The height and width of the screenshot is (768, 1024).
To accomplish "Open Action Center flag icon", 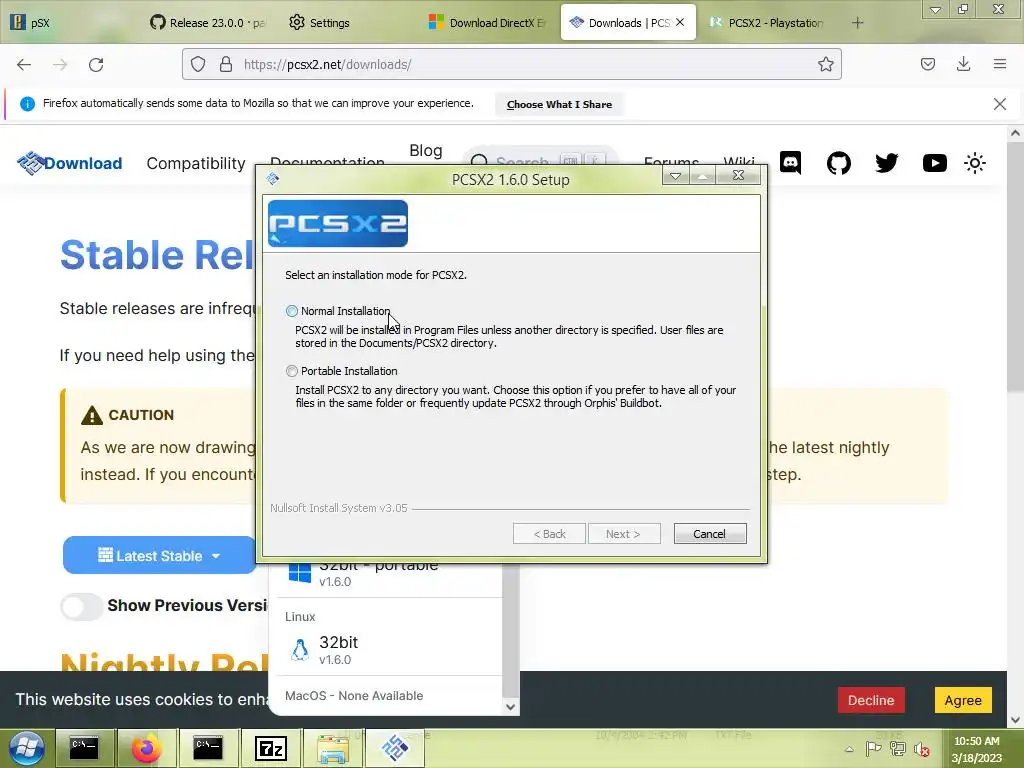I will point(873,749).
